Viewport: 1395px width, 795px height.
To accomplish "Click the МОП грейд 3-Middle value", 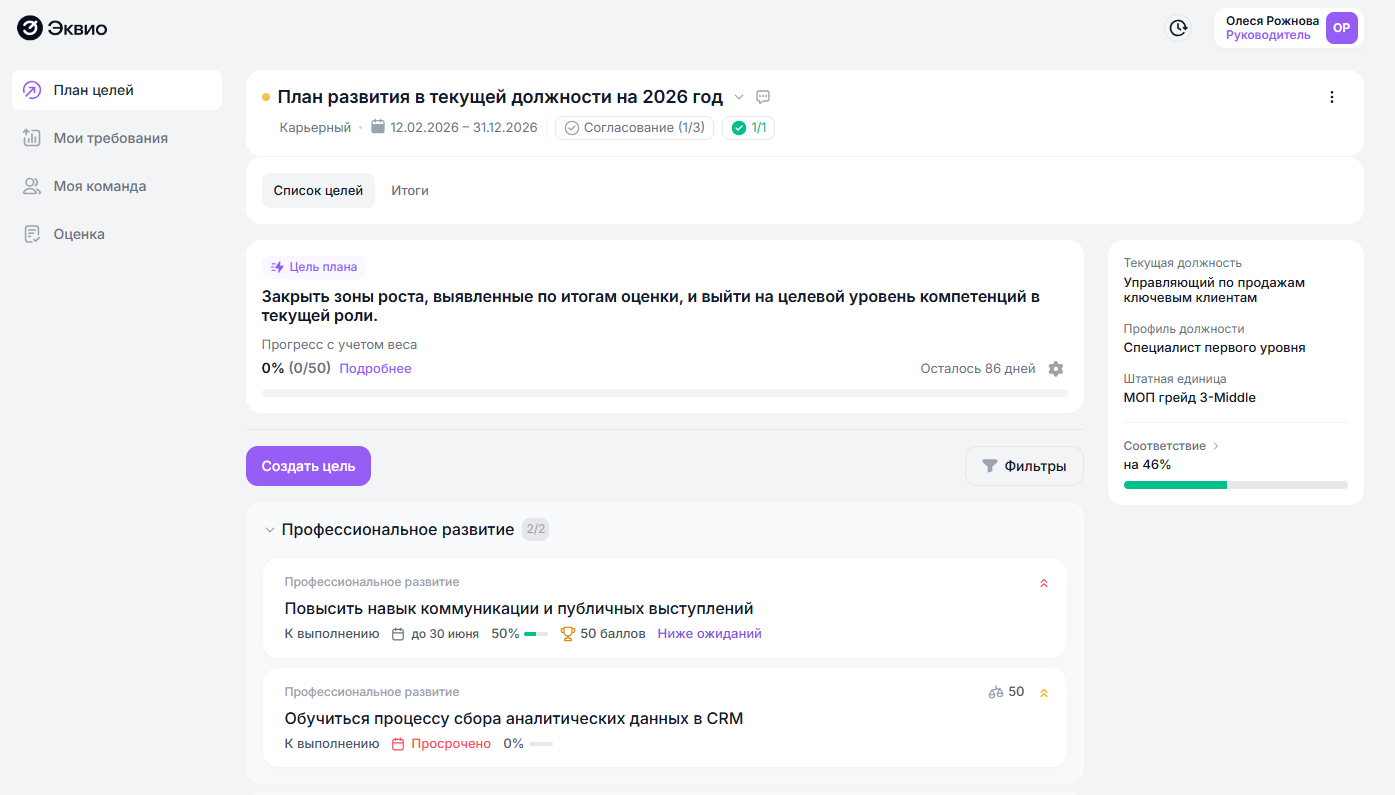I will [x=1190, y=398].
